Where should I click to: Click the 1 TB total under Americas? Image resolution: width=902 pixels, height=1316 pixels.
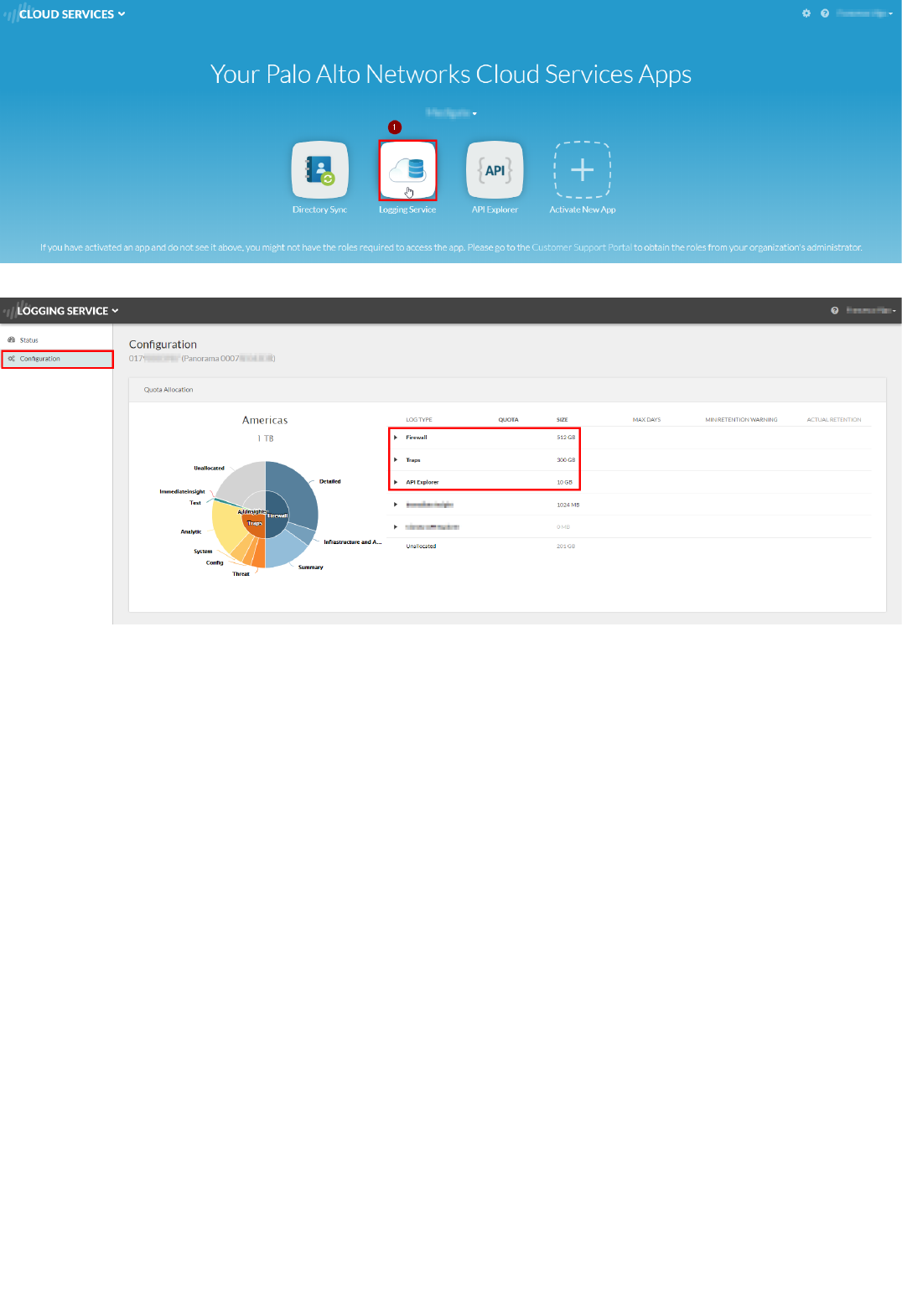(266, 438)
